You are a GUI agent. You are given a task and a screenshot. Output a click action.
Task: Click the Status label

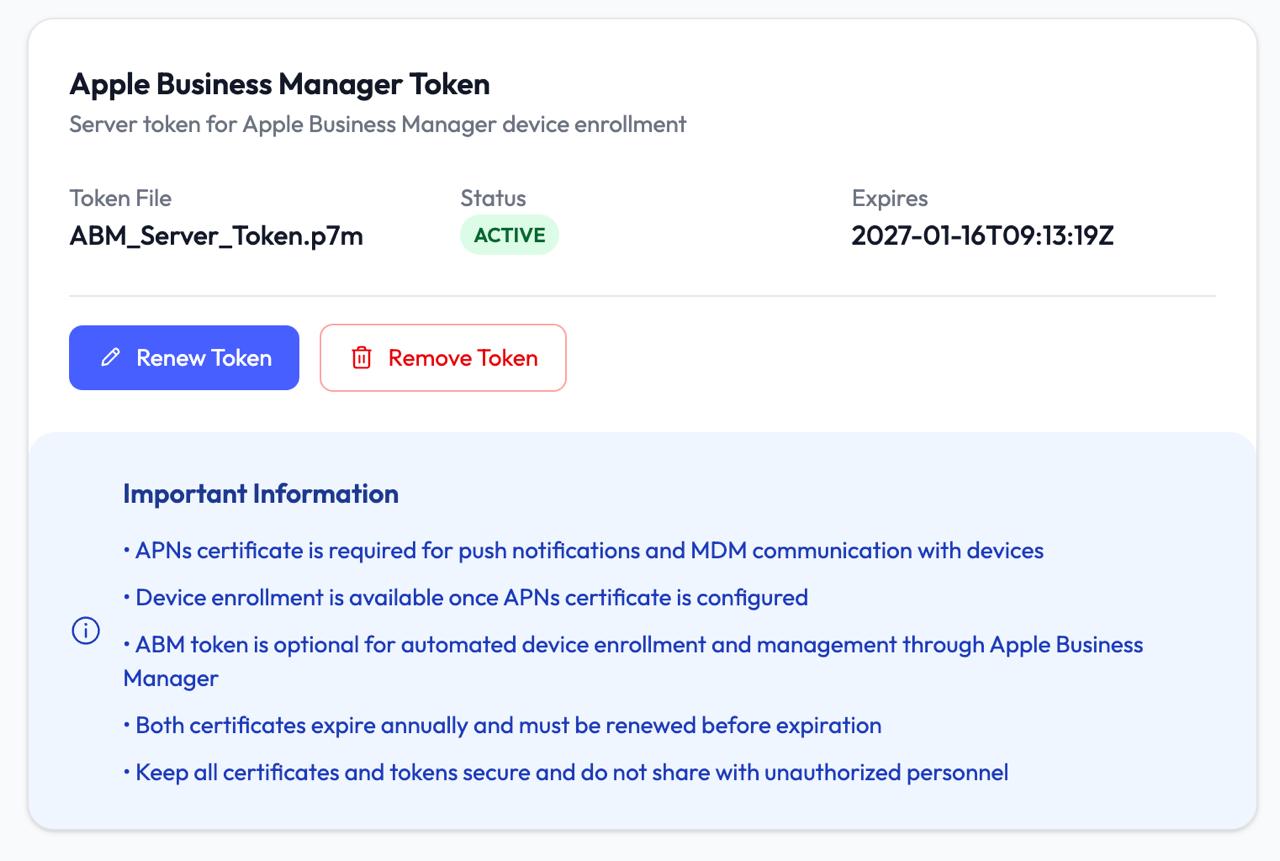pyautogui.click(x=493, y=198)
